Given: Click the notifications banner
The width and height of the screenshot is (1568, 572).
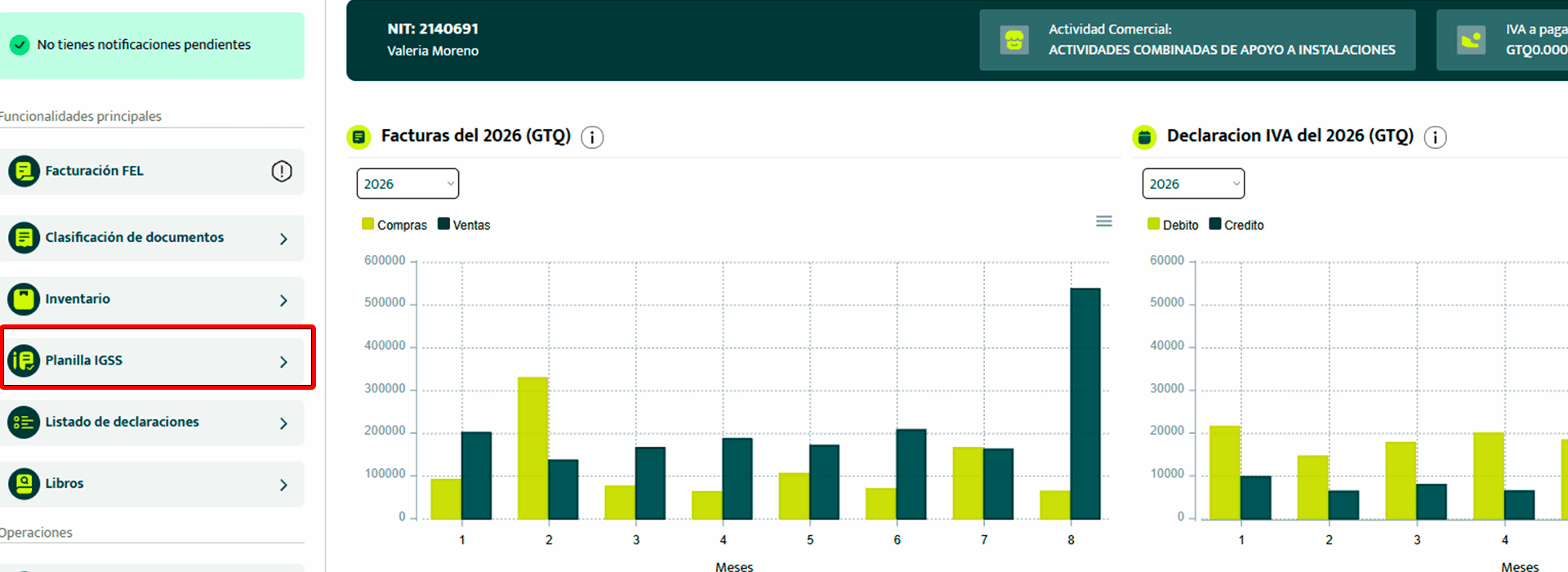Looking at the screenshot, I should click(152, 45).
